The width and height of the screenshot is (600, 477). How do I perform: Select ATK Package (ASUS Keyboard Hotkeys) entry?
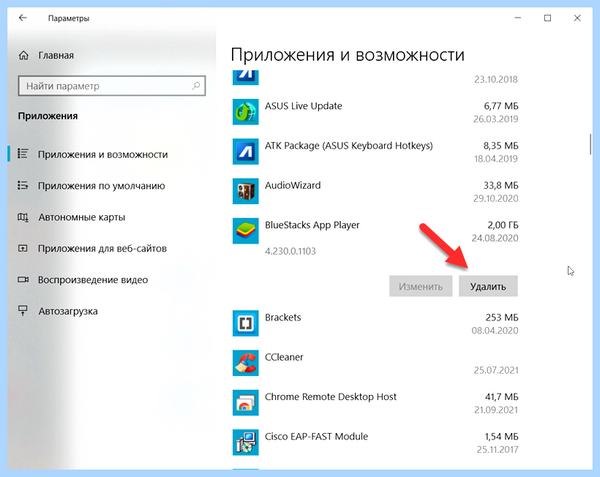(349, 146)
